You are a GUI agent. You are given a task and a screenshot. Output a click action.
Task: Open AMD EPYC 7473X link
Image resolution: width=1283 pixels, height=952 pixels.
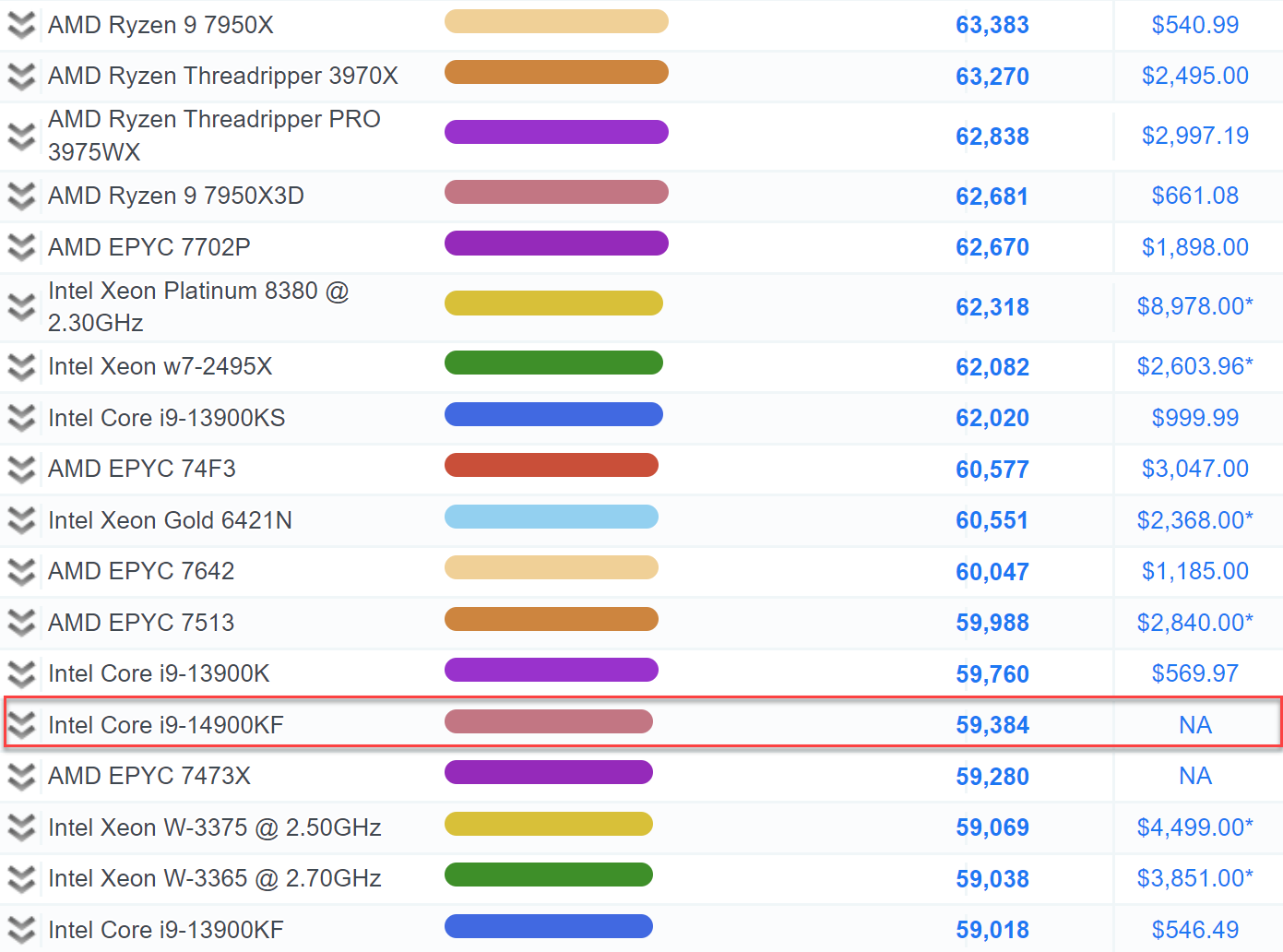tap(149, 776)
